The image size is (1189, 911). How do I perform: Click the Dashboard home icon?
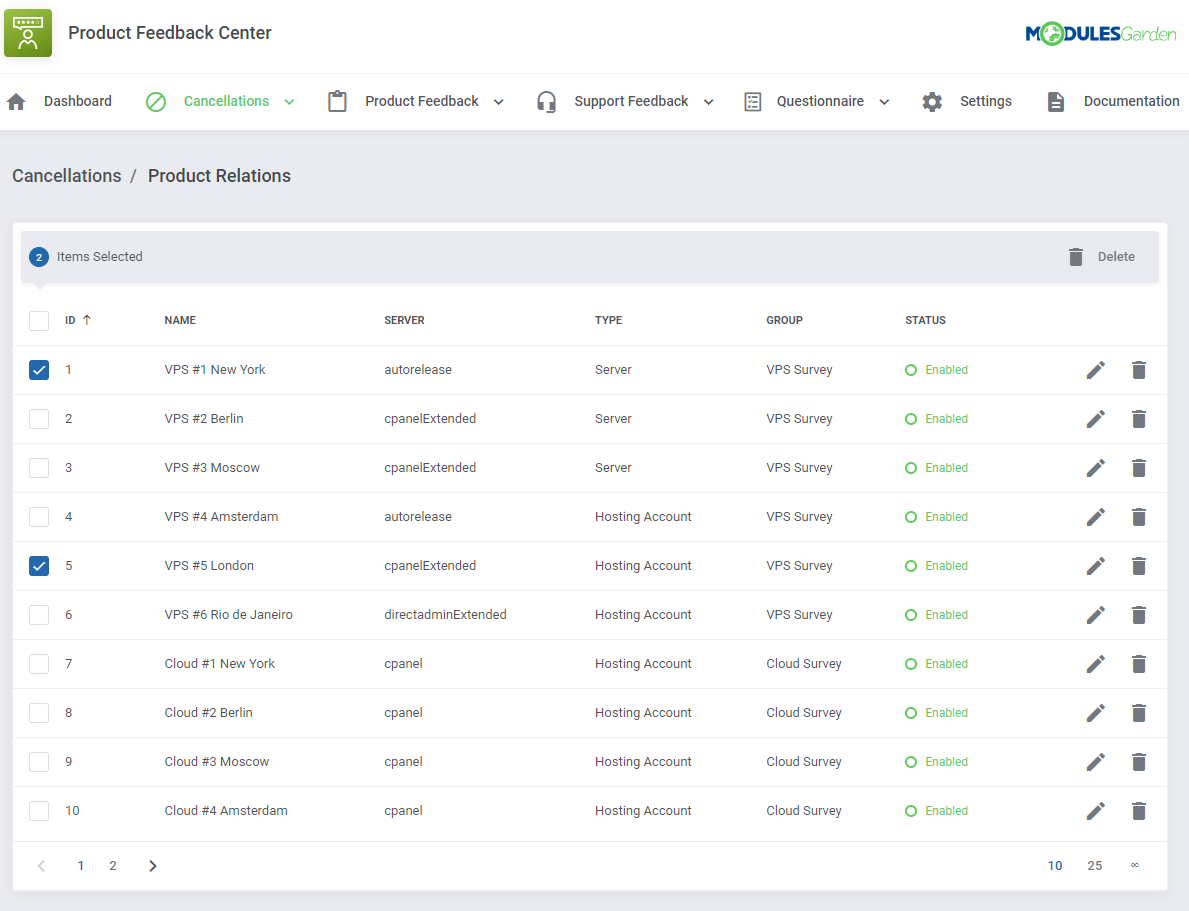tap(17, 102)
